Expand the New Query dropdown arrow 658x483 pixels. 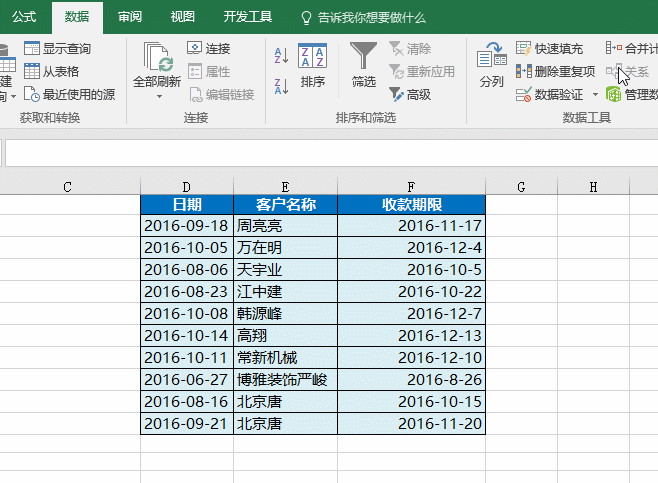pos(13,96)
